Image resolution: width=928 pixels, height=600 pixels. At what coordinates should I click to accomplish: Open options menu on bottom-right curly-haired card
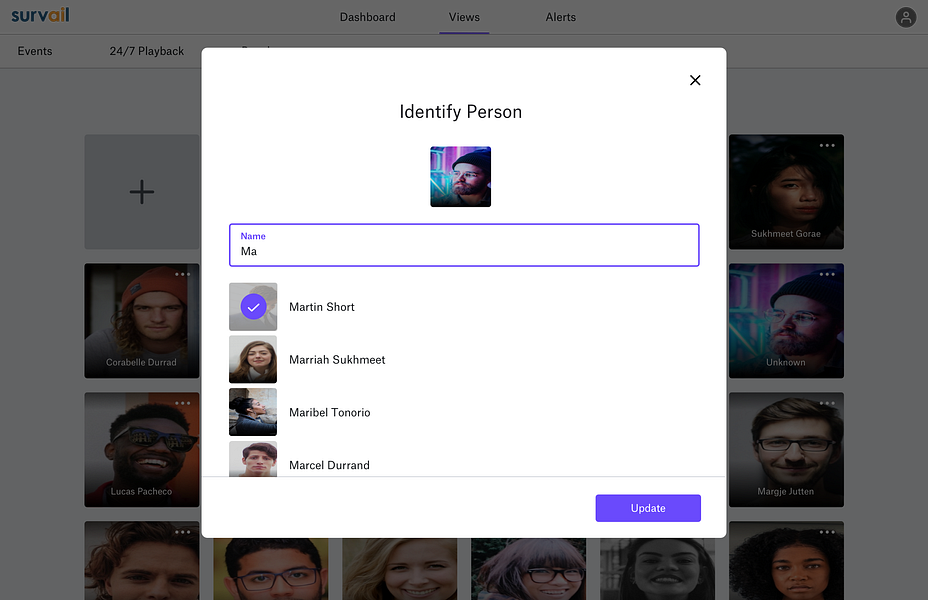pyautogui.click(x=827, y=533)
